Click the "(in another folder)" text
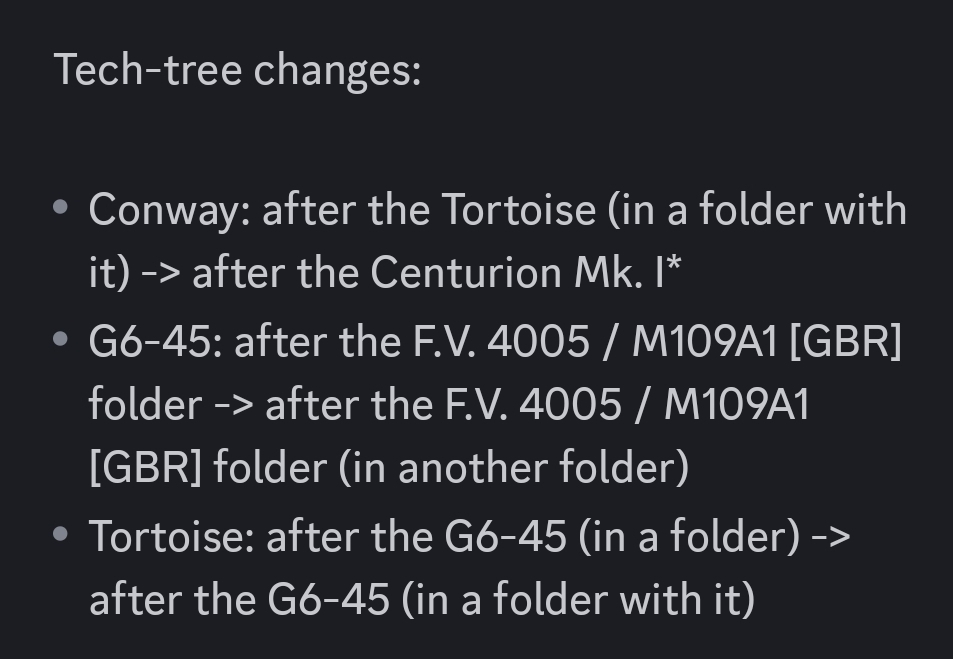Image resolution: width=953 pixels, height=659 pixels. pyautogui.click(x=514, y=469)
